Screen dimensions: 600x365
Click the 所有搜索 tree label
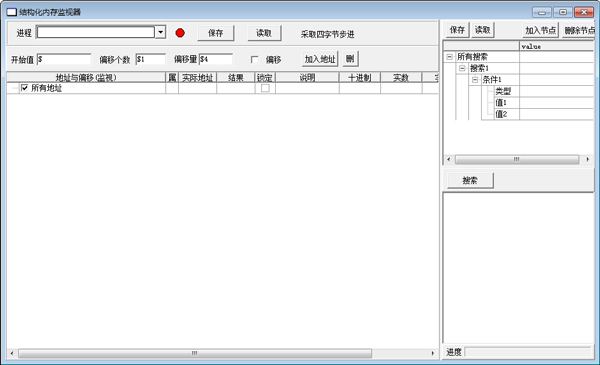(472, 57)
